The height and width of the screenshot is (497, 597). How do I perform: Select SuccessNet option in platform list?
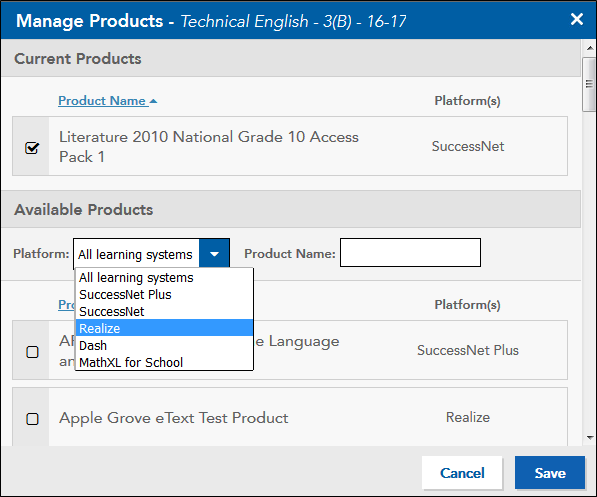click(x=164, y=312)
